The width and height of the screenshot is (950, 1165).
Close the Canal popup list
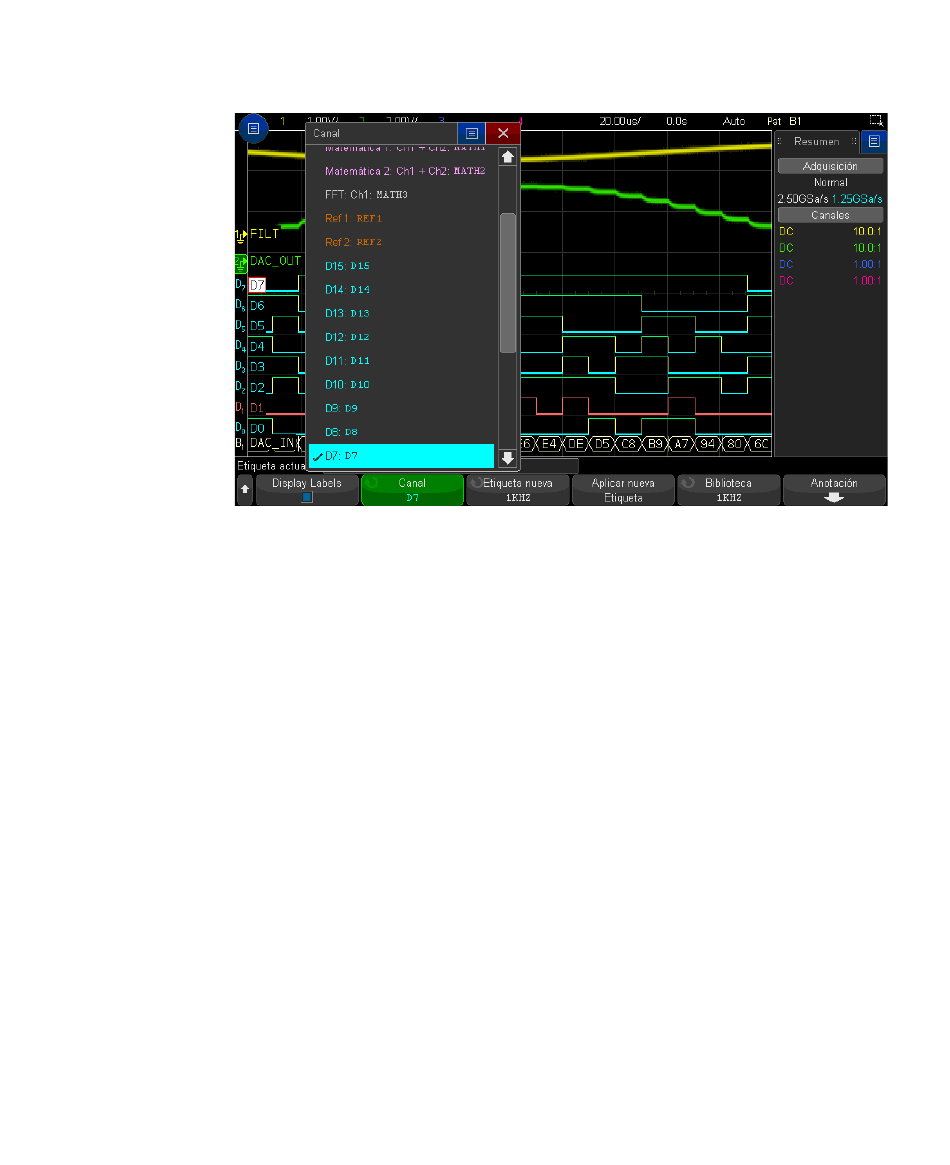click(503, 133)
